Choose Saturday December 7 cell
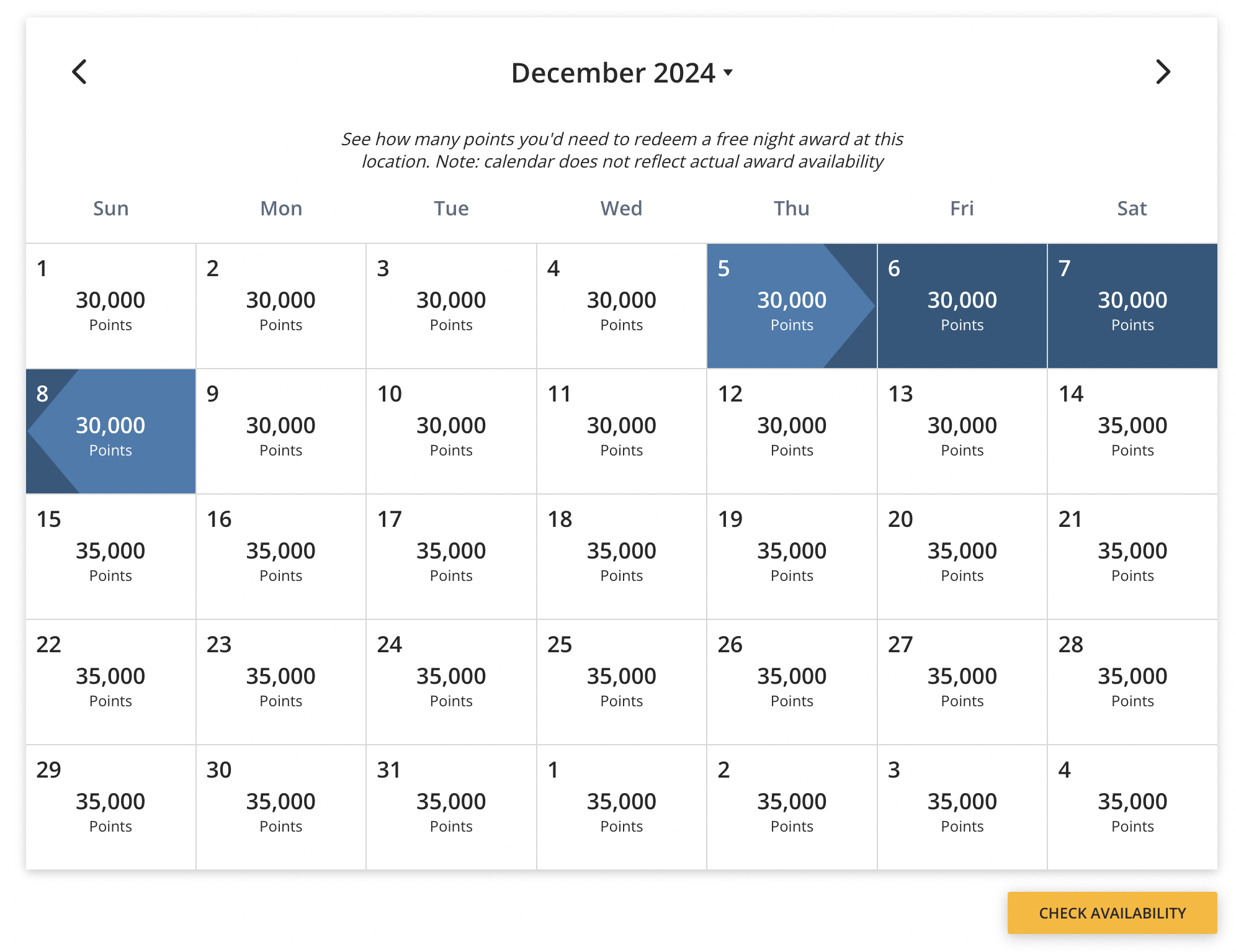 point(1132,306)
